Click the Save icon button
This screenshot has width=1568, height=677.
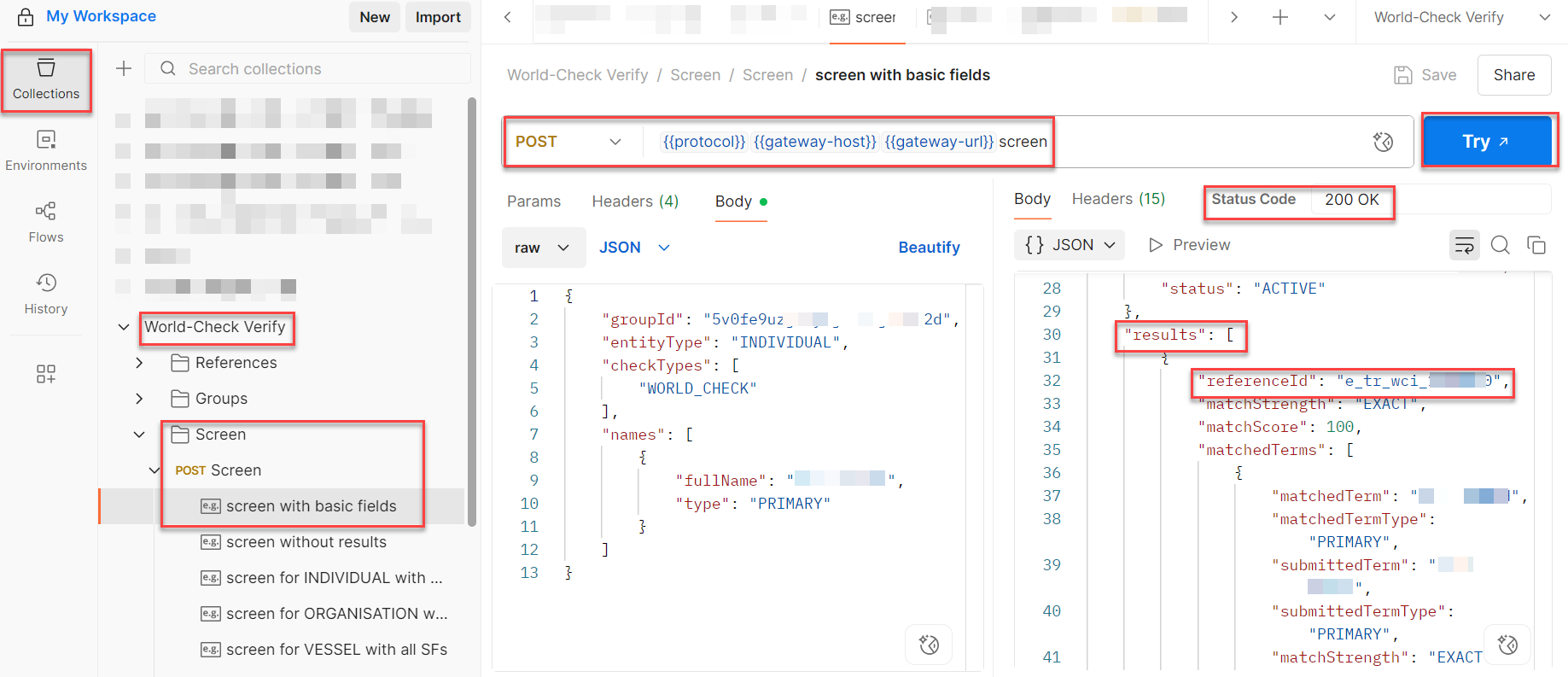click(x=1425, y=75)
